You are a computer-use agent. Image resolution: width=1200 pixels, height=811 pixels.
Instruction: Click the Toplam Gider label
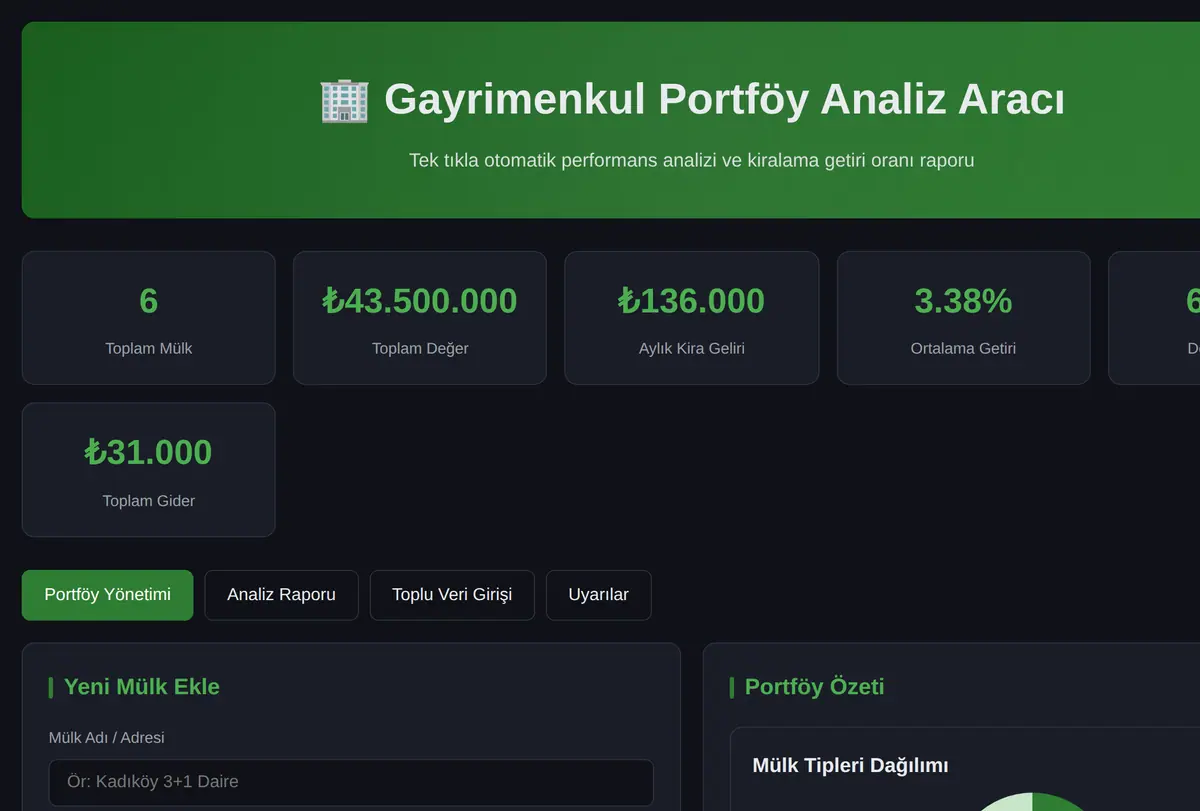coord(148,501)
